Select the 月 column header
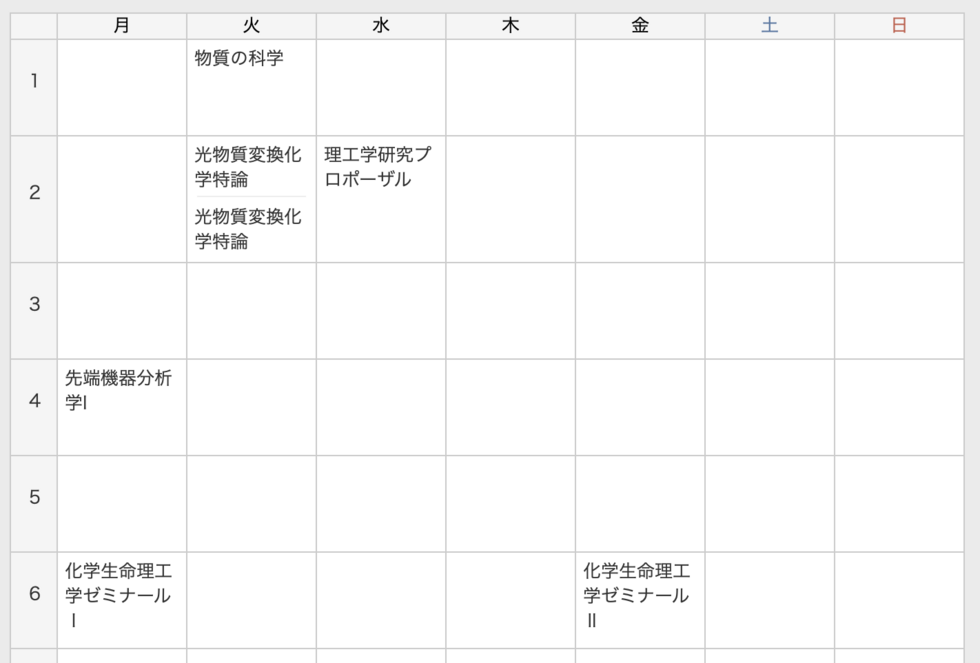 [x=120, y=24]
